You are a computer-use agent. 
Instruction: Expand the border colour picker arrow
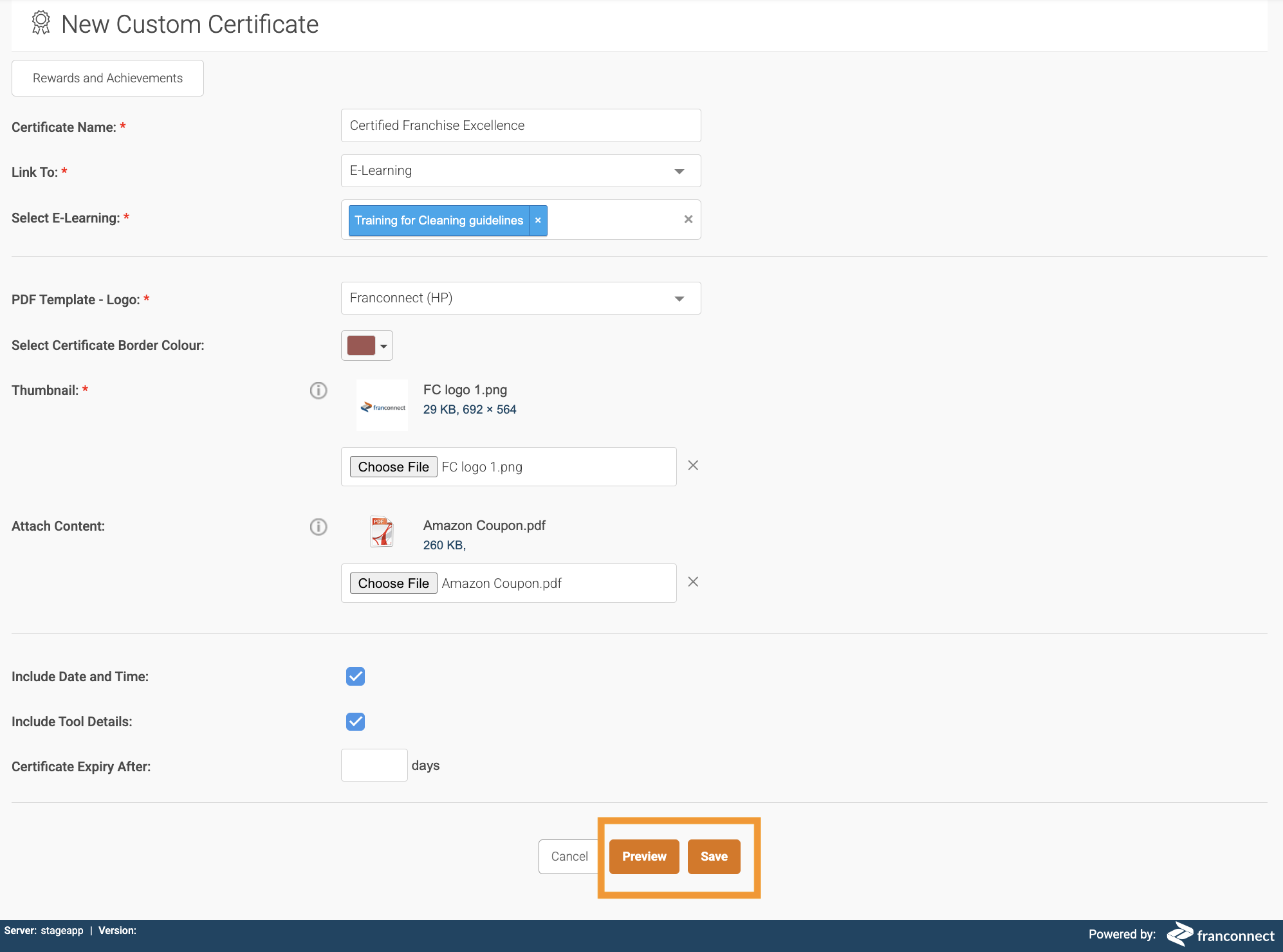pyautogui.click(x=384, y=346)
